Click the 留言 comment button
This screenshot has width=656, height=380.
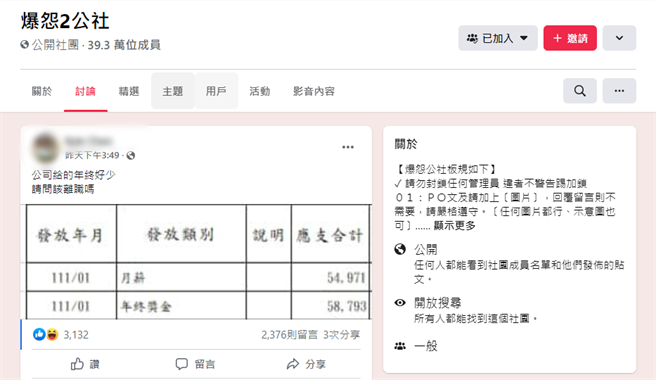195,364
